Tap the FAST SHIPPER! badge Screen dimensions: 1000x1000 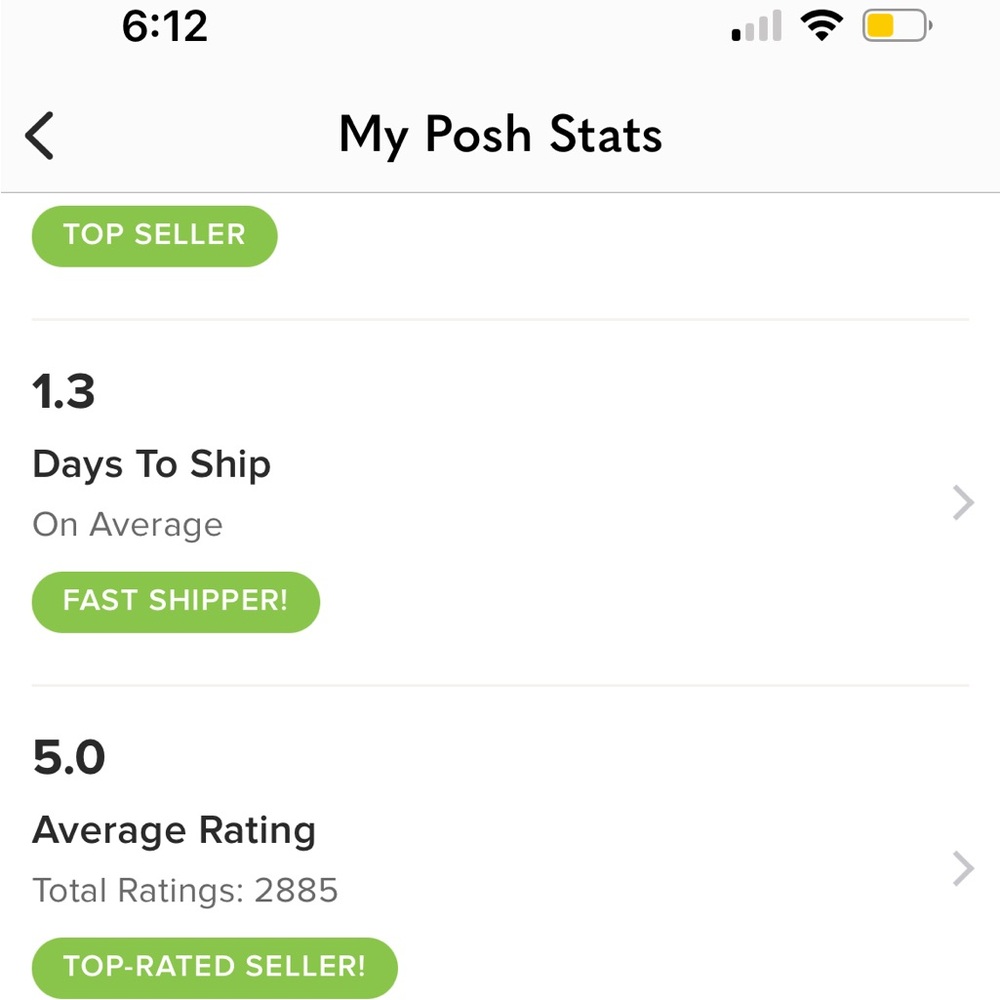click(x=175, y=602)
